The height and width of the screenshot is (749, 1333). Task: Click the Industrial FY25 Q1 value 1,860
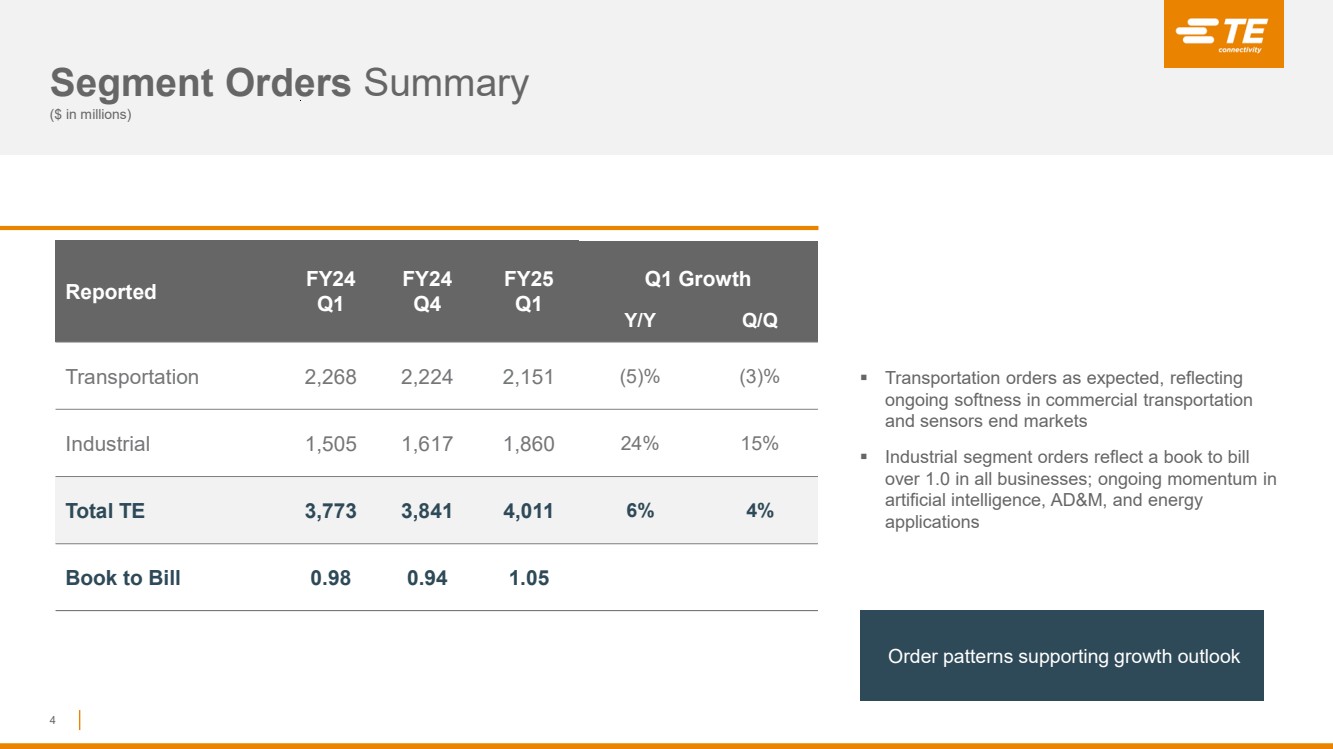tap(528, 444)
